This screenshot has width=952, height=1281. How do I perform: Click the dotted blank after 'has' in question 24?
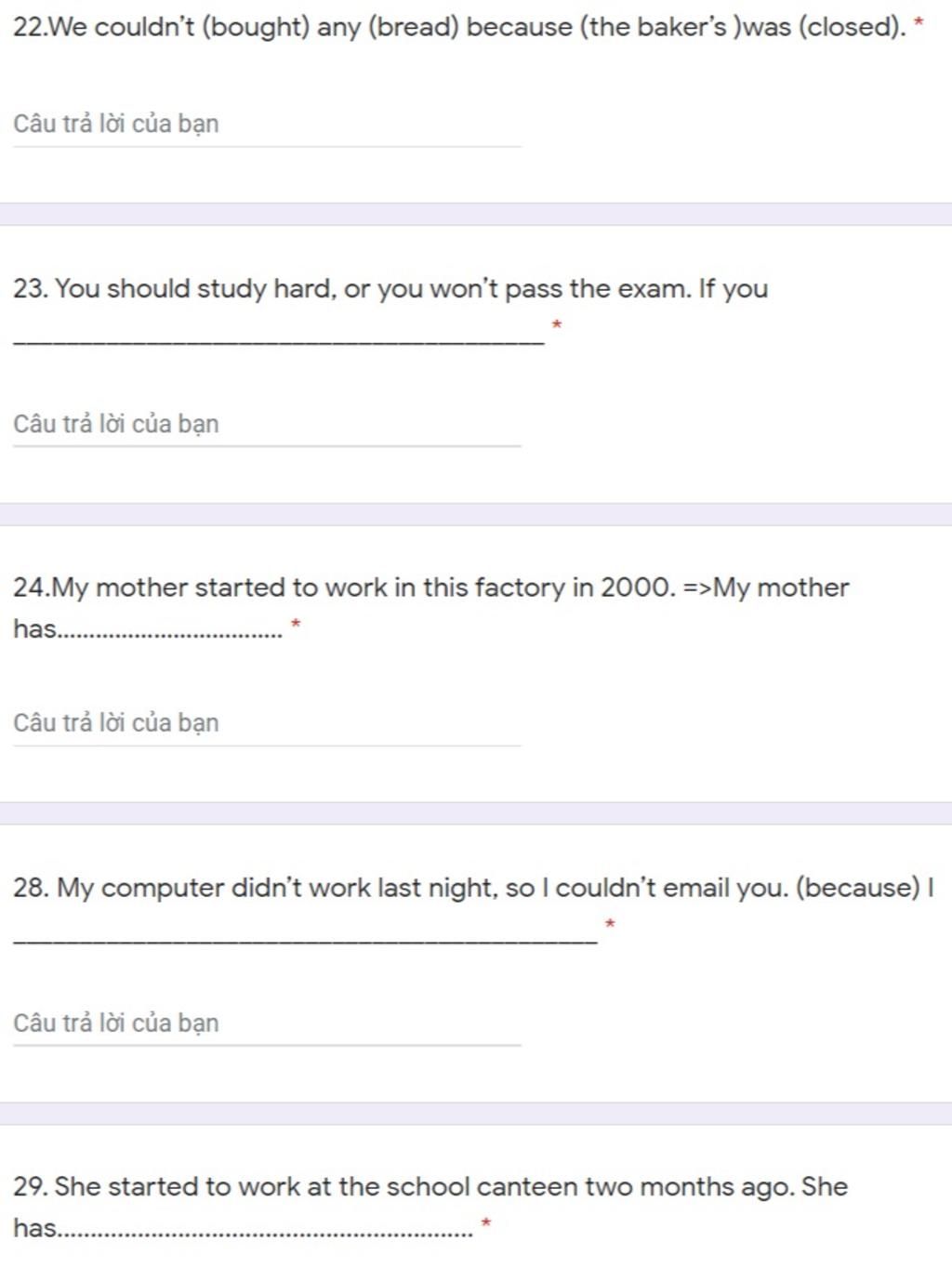[x=170, y=635]
